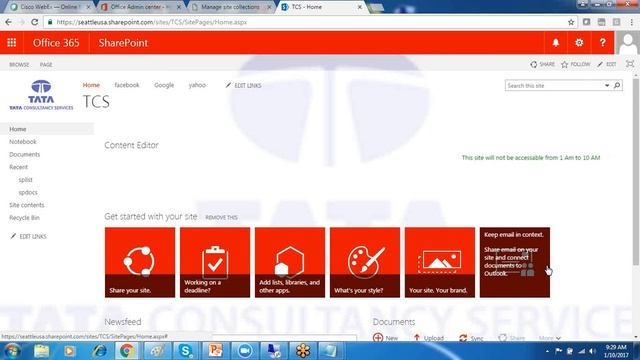Open the Keep email in context tile
This screenshot has height=360, width=640.
pyautogui.click(x=515, y=262)
